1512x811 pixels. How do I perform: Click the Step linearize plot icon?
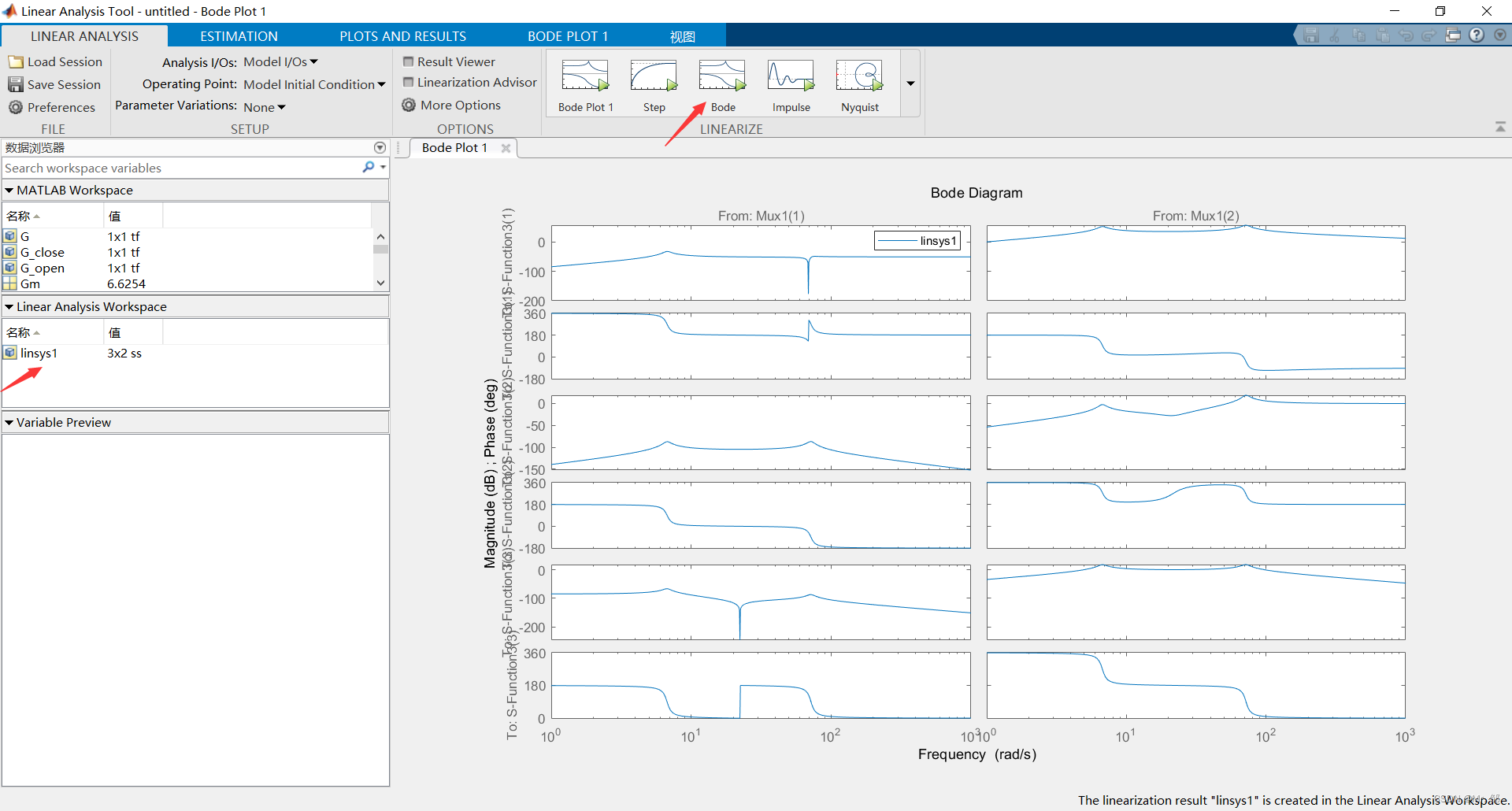[654, 76]
